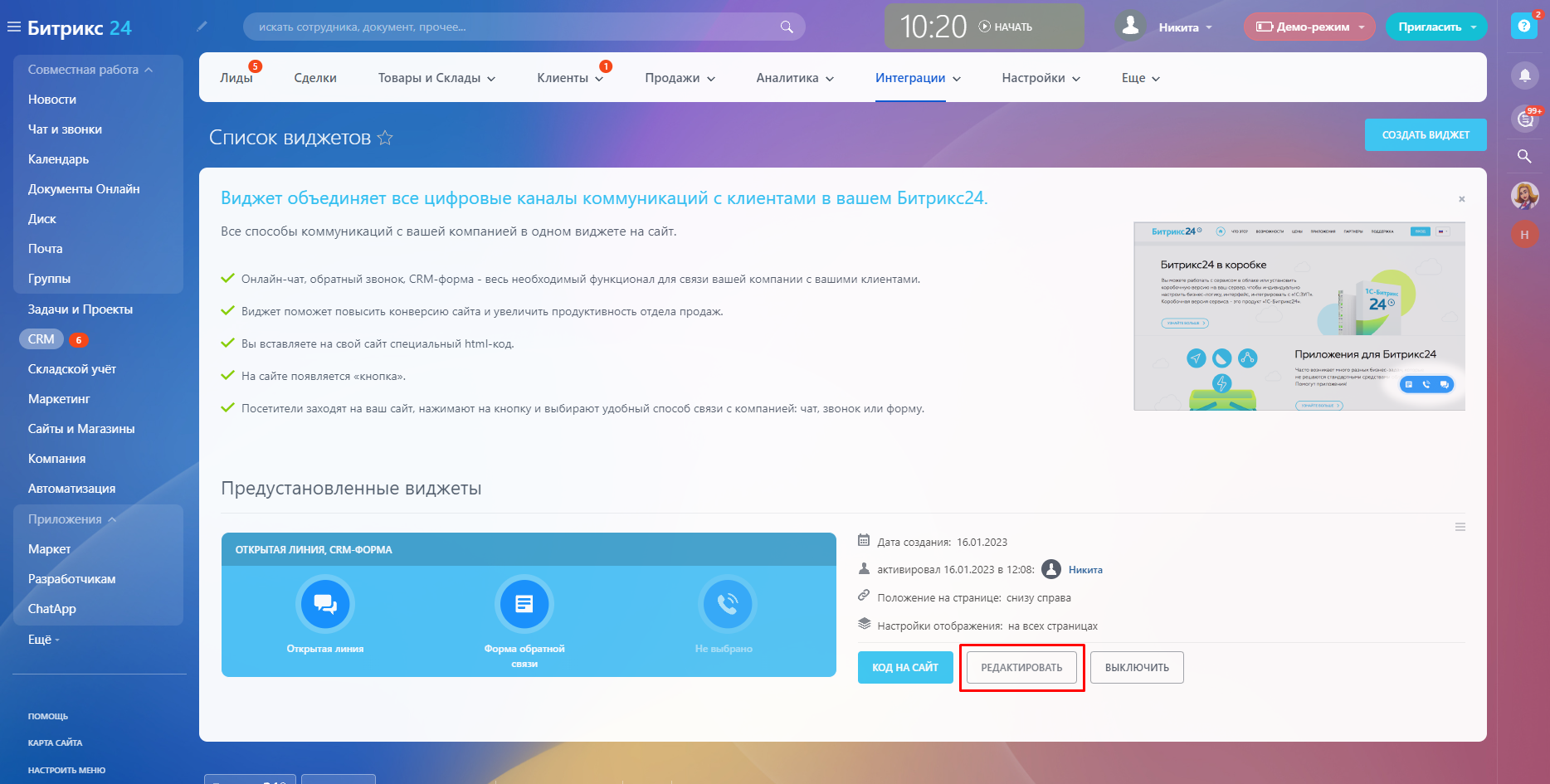Click the notifications bell icon
The image size is (1550, 784).
pyautogui.click(x=1524, y=75)
